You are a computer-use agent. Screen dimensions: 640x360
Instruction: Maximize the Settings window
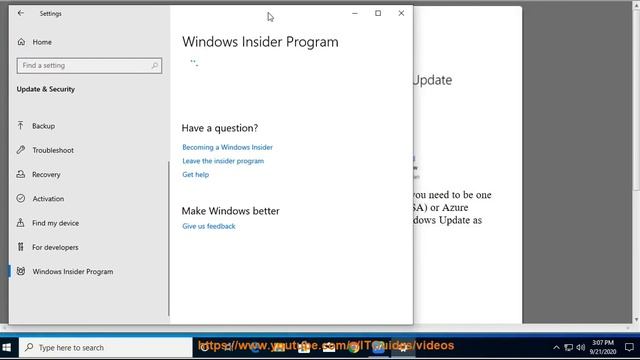[x=378, y=13]
